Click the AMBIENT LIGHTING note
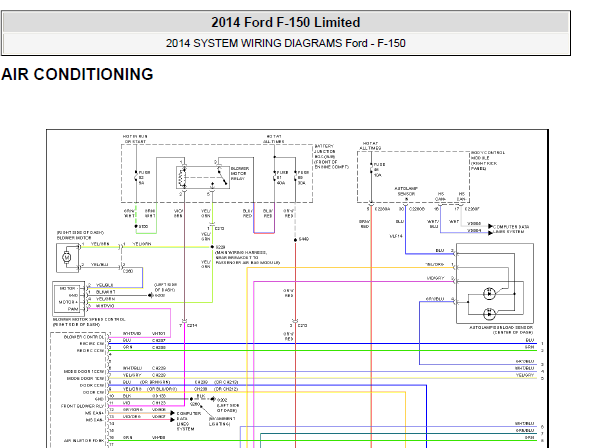This screenshot has width=604, height=448. pyautogui.click(x=220, y=421)
